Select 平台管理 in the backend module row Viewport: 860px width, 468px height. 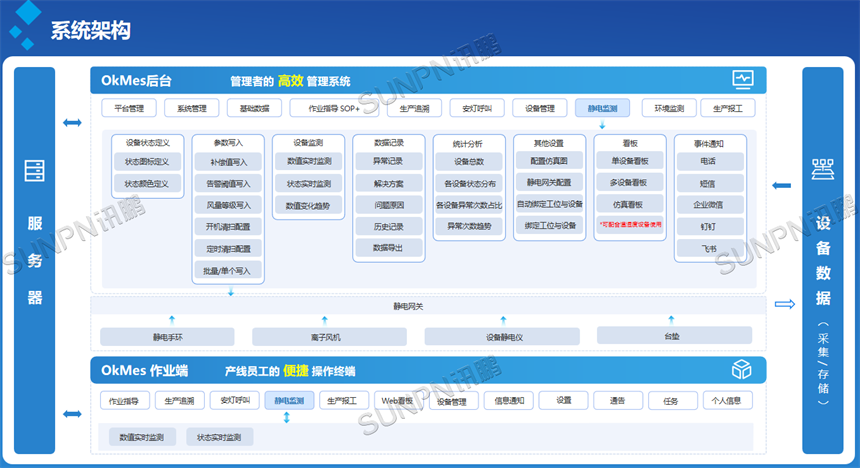[129, 108]
